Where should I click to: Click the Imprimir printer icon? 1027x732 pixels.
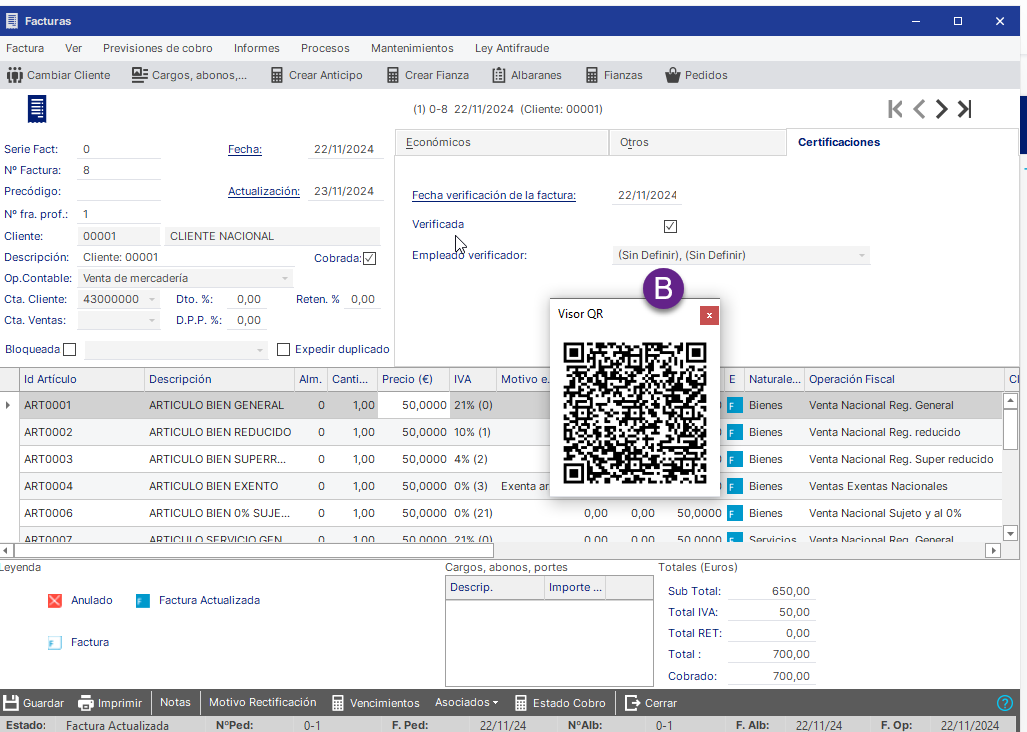86,703
